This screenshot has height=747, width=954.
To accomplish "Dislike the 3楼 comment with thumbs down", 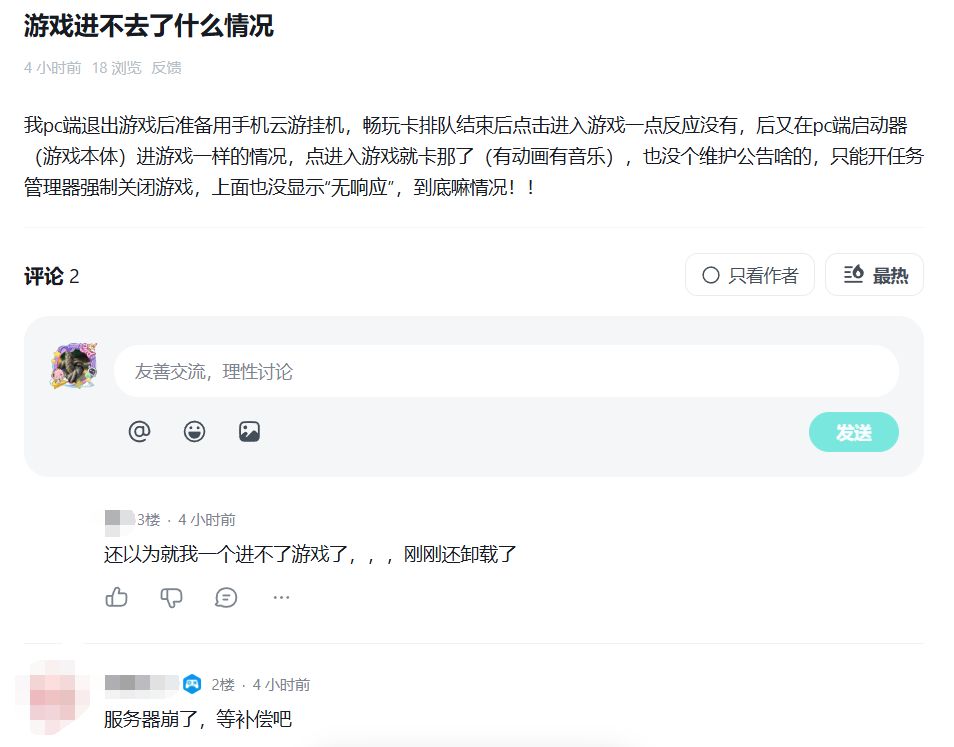I will (x=171, y=597).
